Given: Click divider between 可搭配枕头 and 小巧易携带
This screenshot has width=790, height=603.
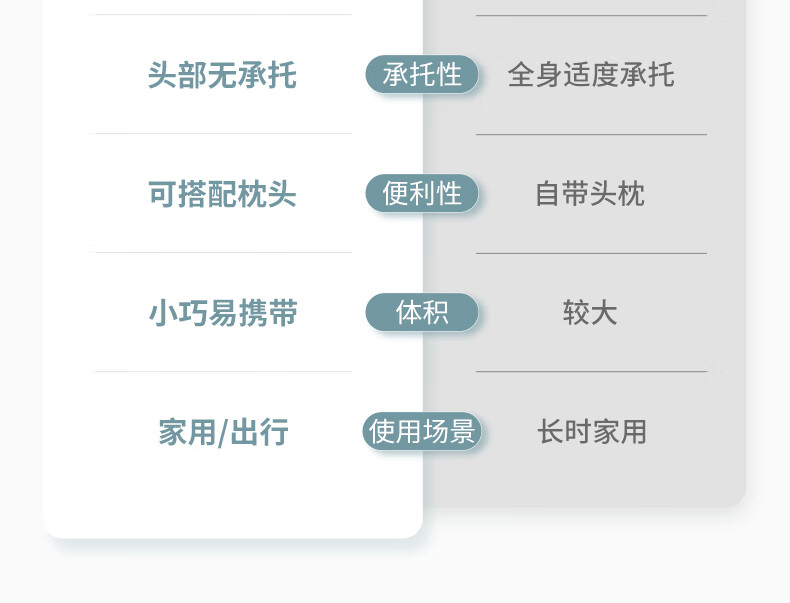Looking at the screenshot, I should pyautogui.click(x=222, y=253).
